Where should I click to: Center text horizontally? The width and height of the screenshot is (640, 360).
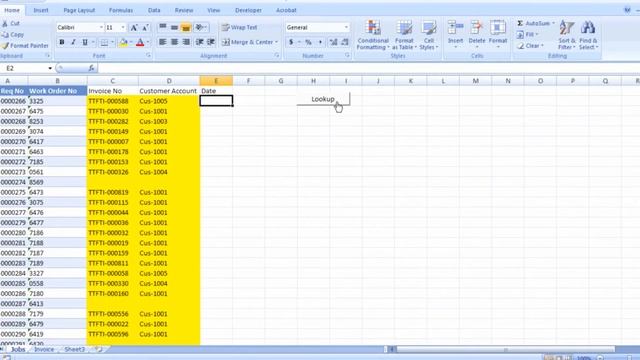(x=174, y=42)
